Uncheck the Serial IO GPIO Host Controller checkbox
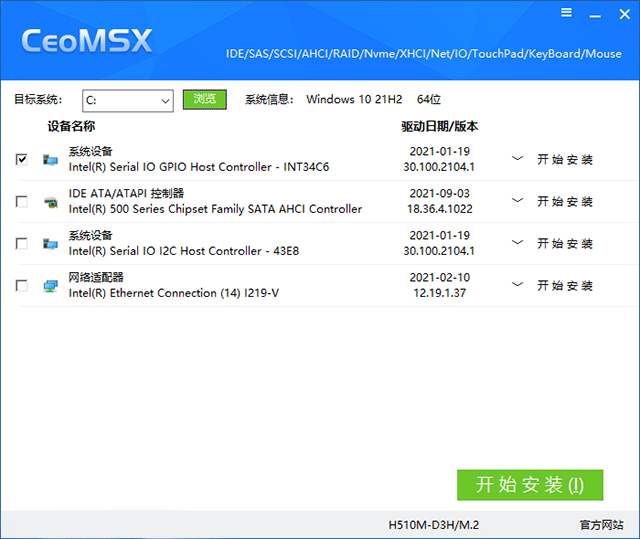 pyautogui.click(x=22, y=159)
